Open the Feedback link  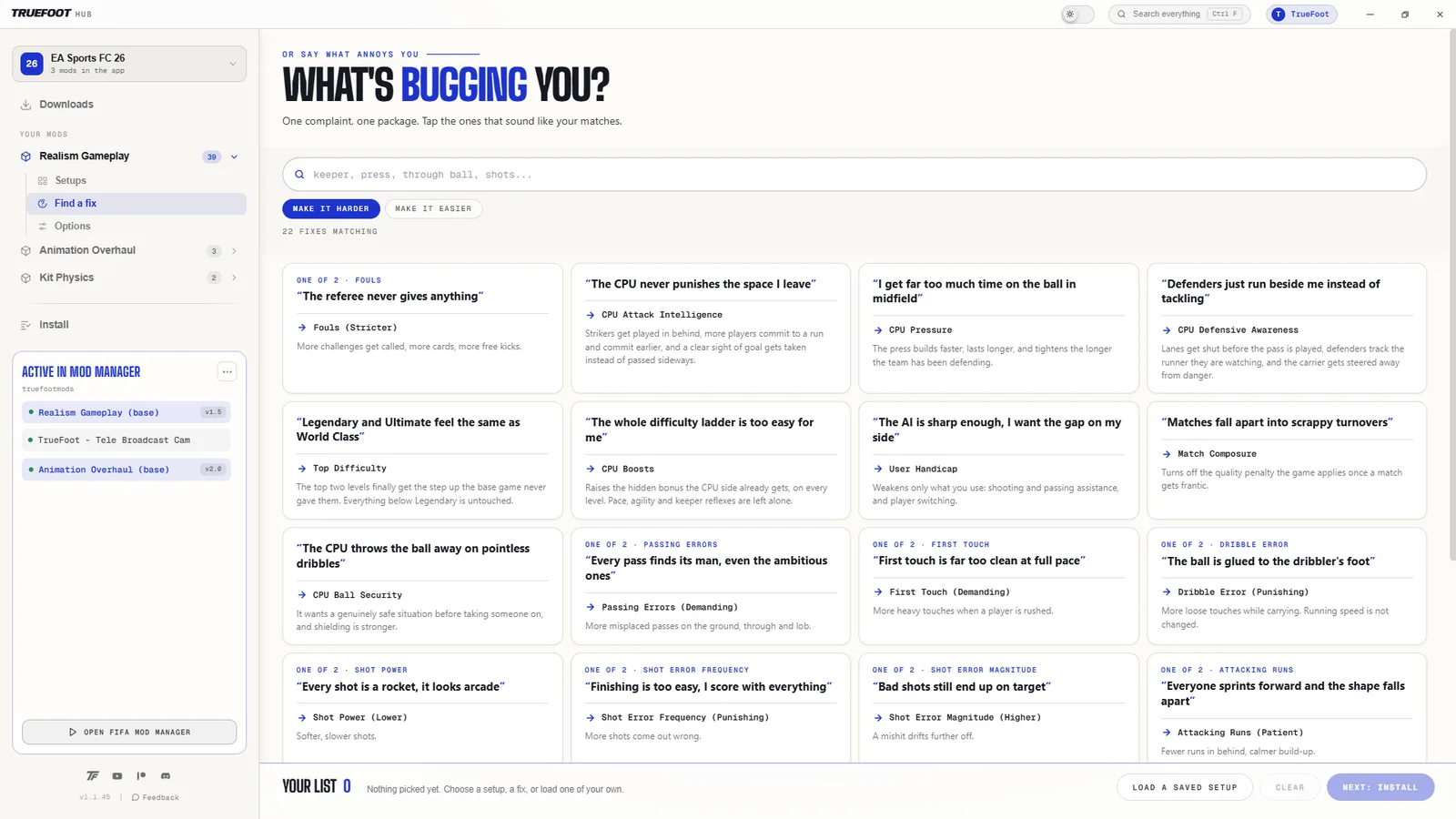[156, 798]
